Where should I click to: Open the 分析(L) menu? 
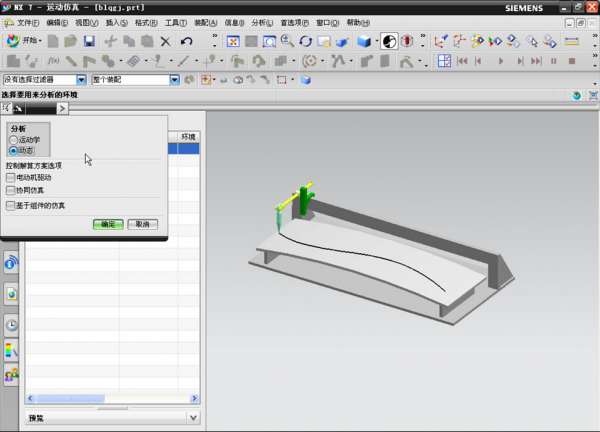(x=262, y=23)
